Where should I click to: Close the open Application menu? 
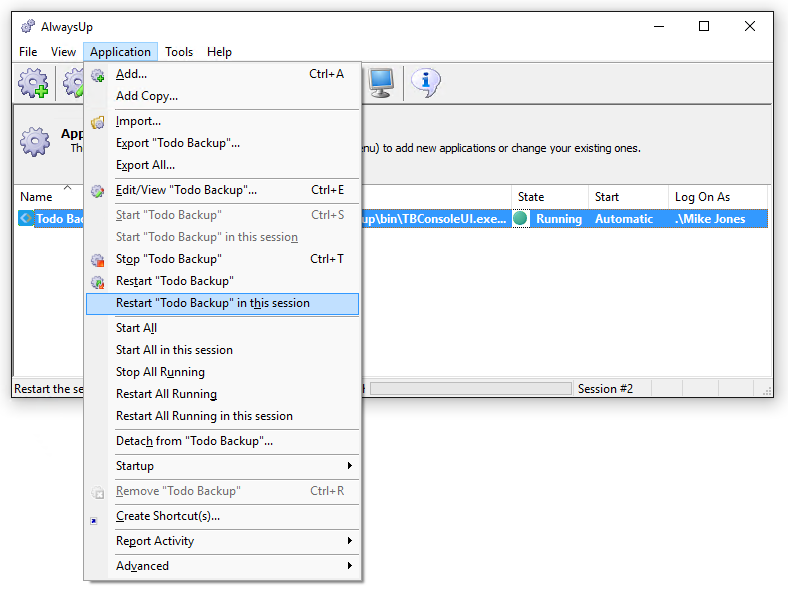coord(121,52)
